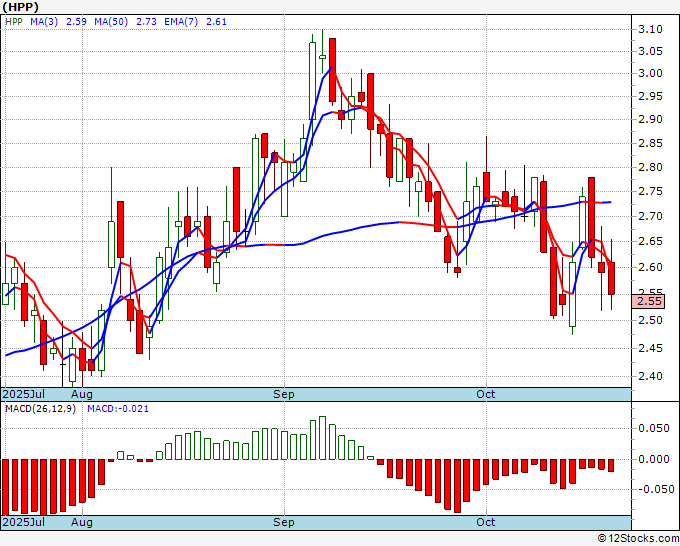Viewport: 680px width, 546px height.
Task: Click the 2.40 price axis label
Action: tap(651, 376)
